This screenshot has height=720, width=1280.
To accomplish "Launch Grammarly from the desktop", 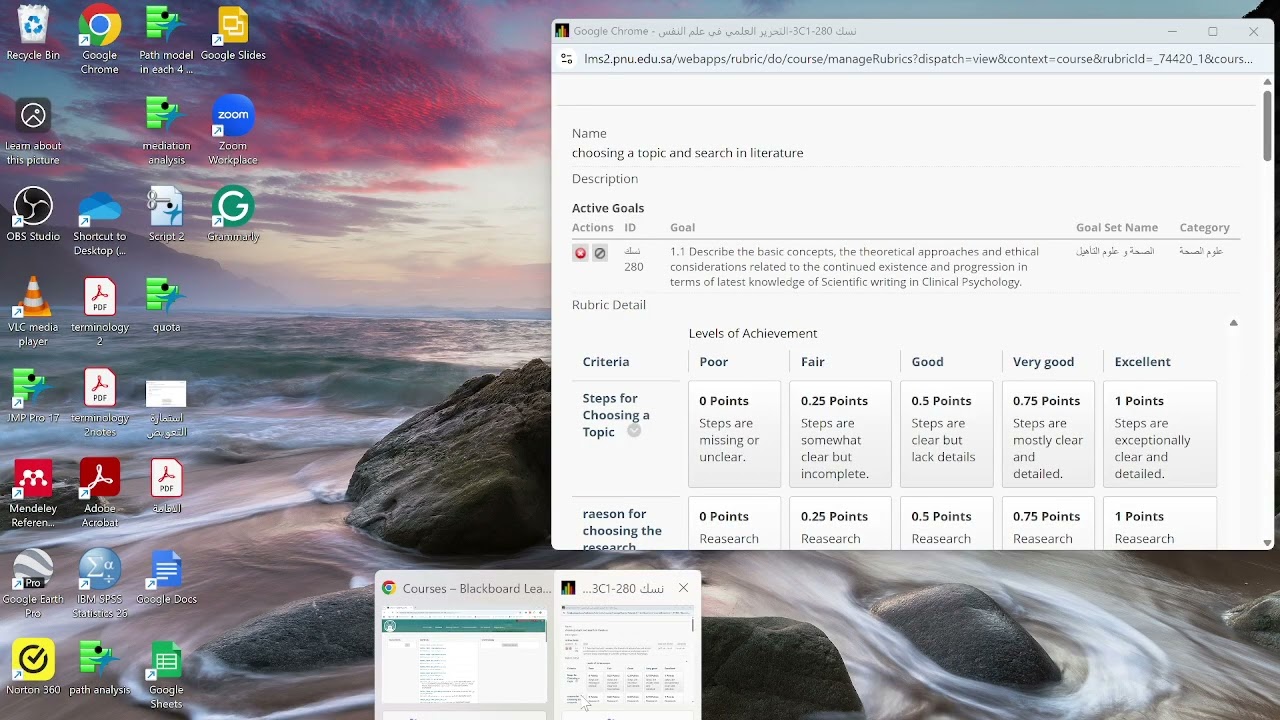I will (x=233, y=215).
